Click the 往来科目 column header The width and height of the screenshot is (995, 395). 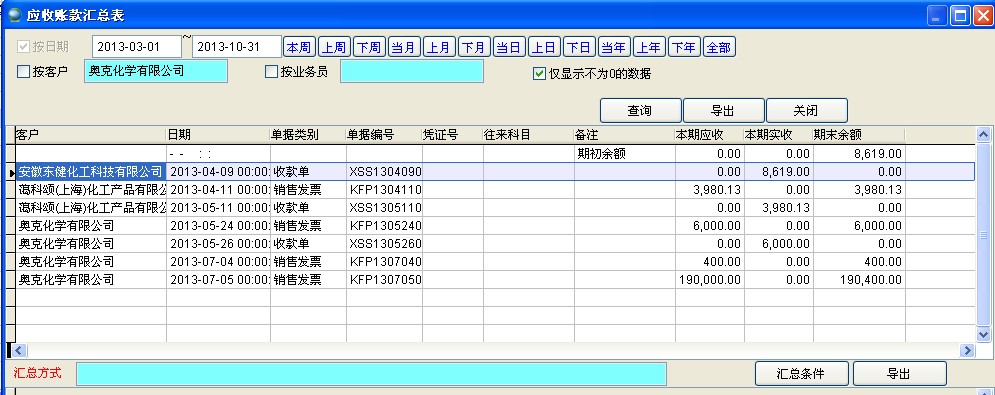tap(529, 135)
